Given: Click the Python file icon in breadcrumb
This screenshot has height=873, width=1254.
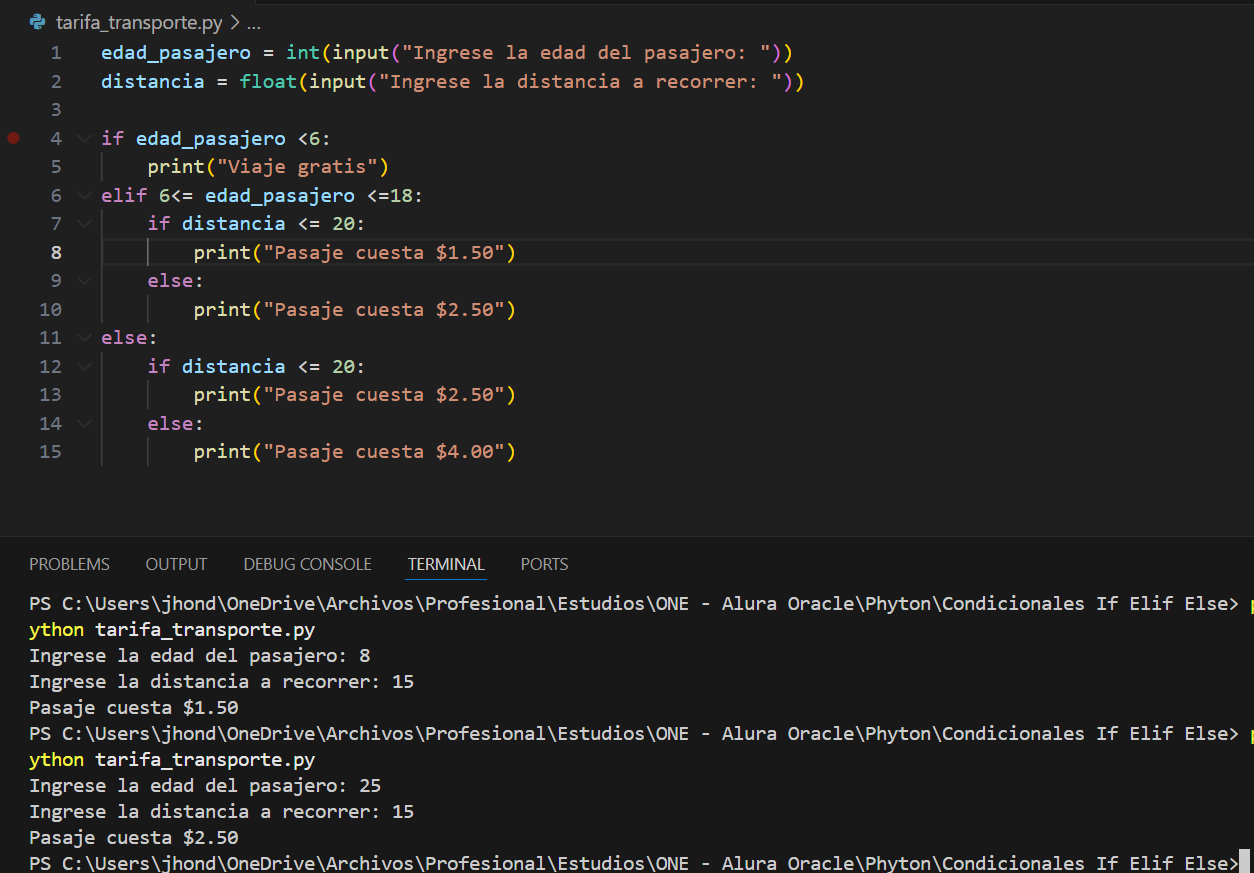Looking at the screenshot, I should 38,22.
